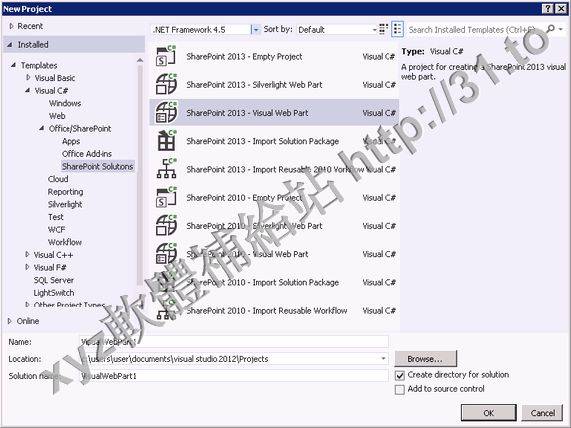The image size is (571, 428).
Task: Select "SharePoint 2010 - Import Solution Package" template name
Action: (x=263, y=282)
